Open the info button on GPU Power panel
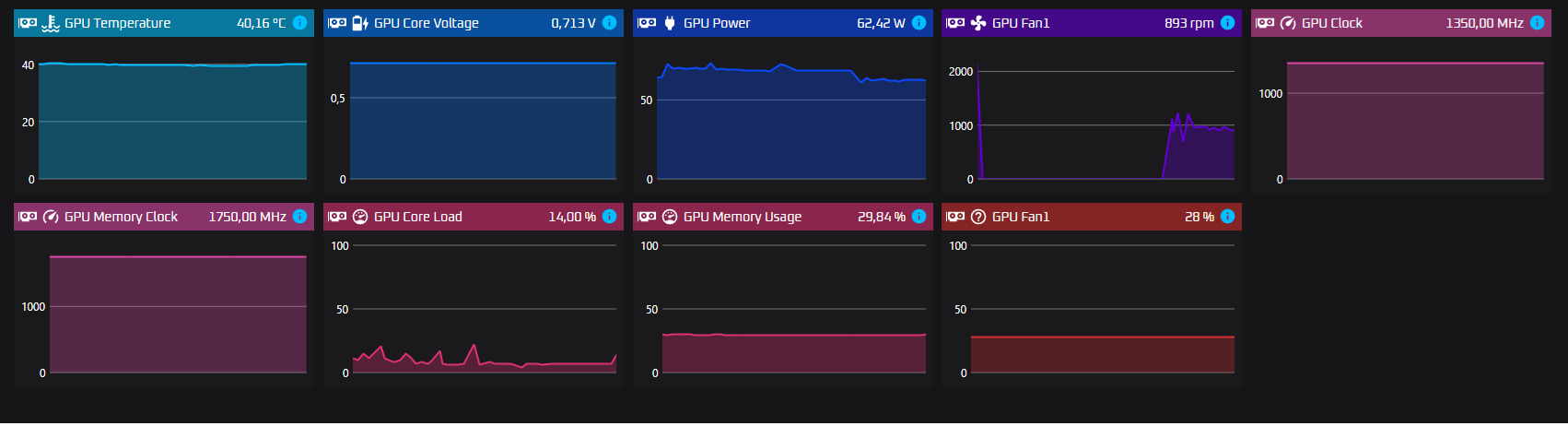The image size is (1568, 426). [x=919, y=23]
